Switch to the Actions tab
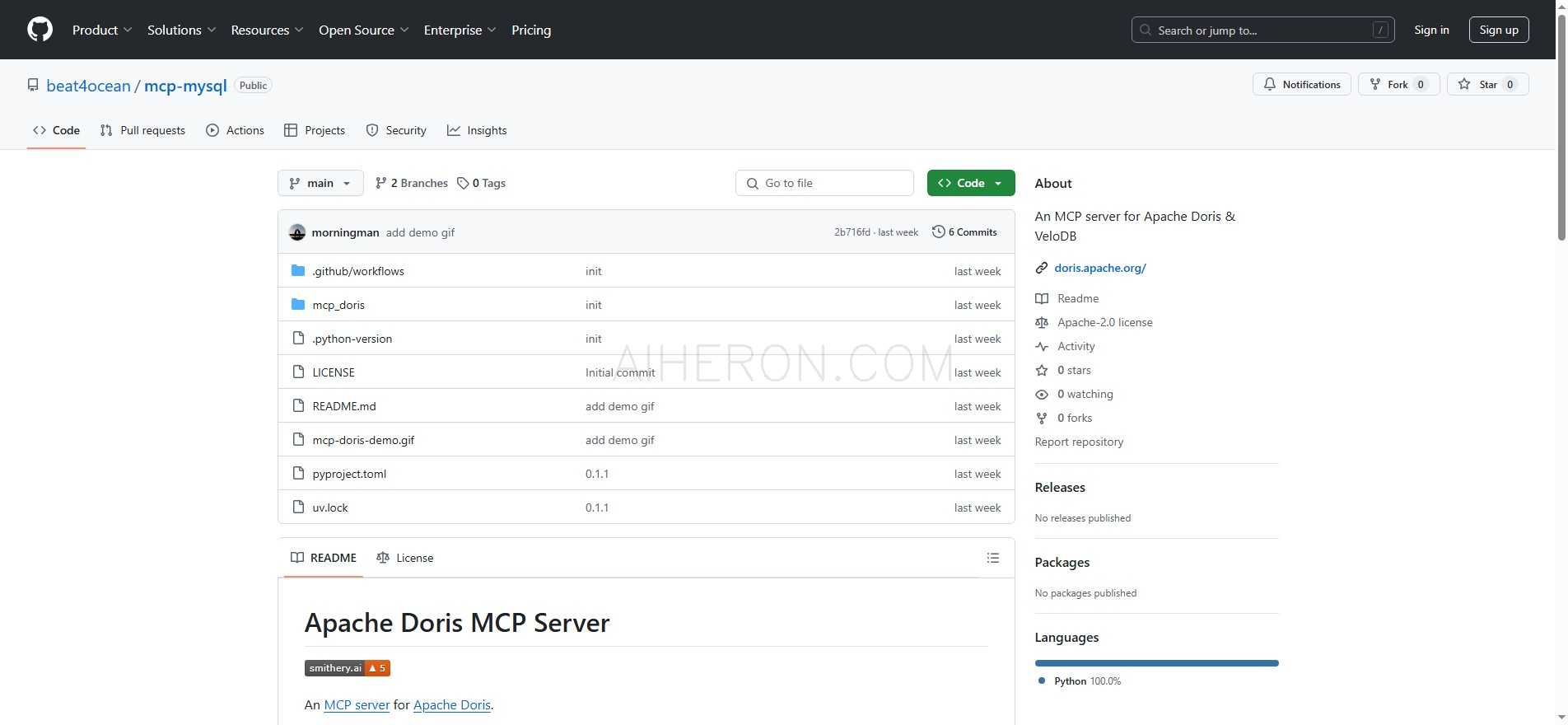Screen dimensions: 1568x725 (x=235, y=130)
